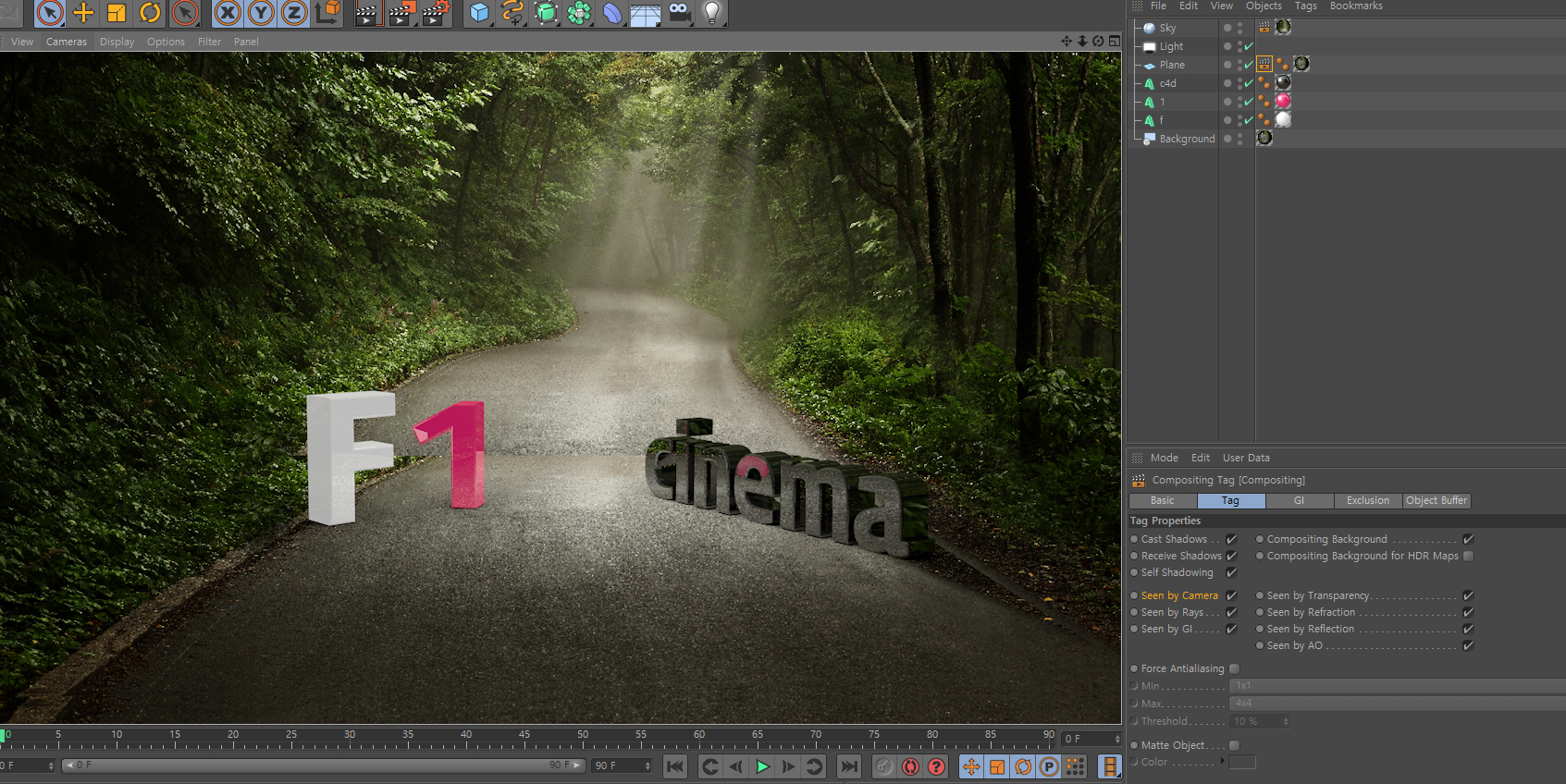Open Object Manager Bookmarks menu

click(x=1356, y=6)
